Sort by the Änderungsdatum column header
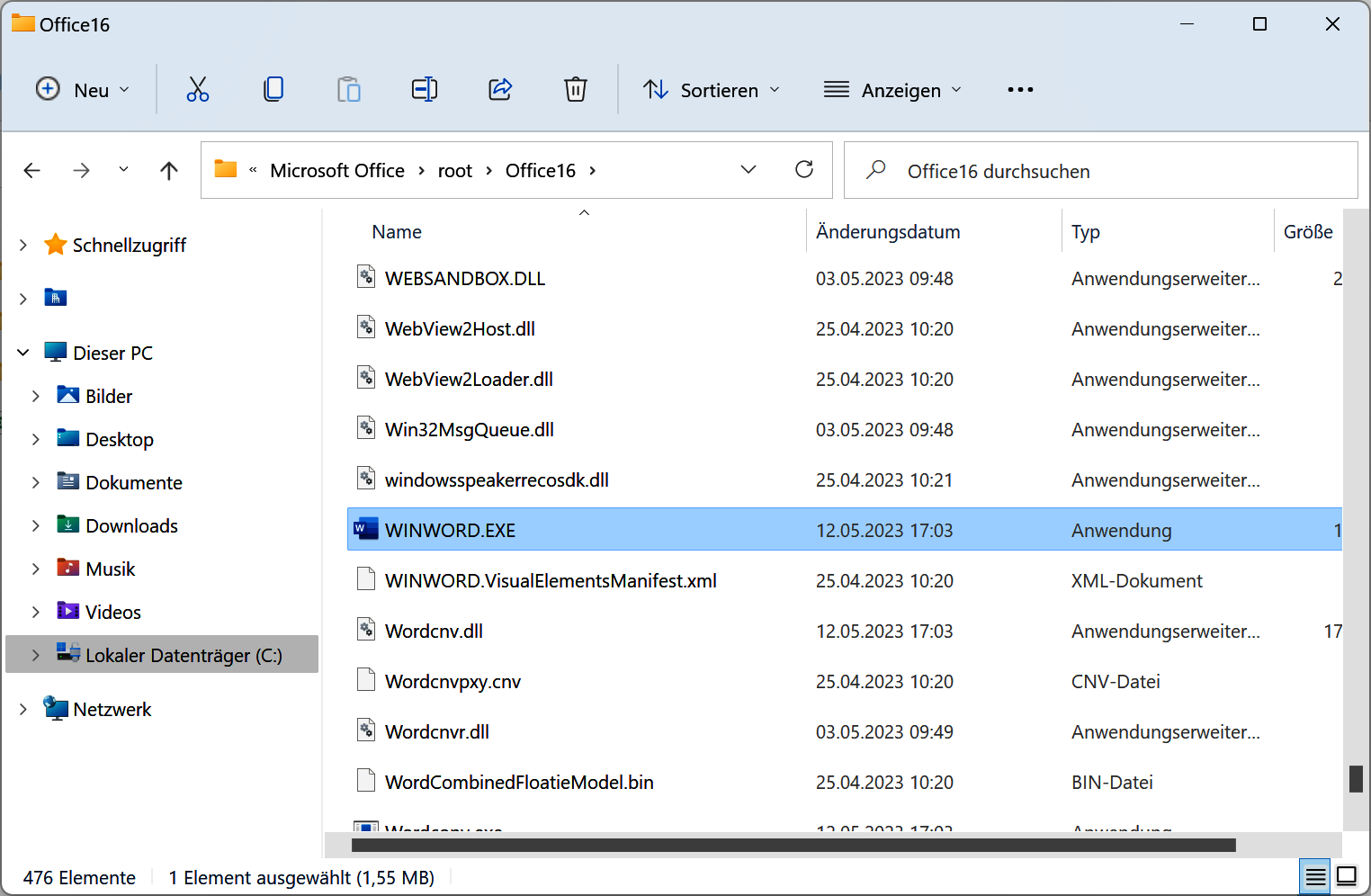 pyautogui.click(x=888, y=232)
